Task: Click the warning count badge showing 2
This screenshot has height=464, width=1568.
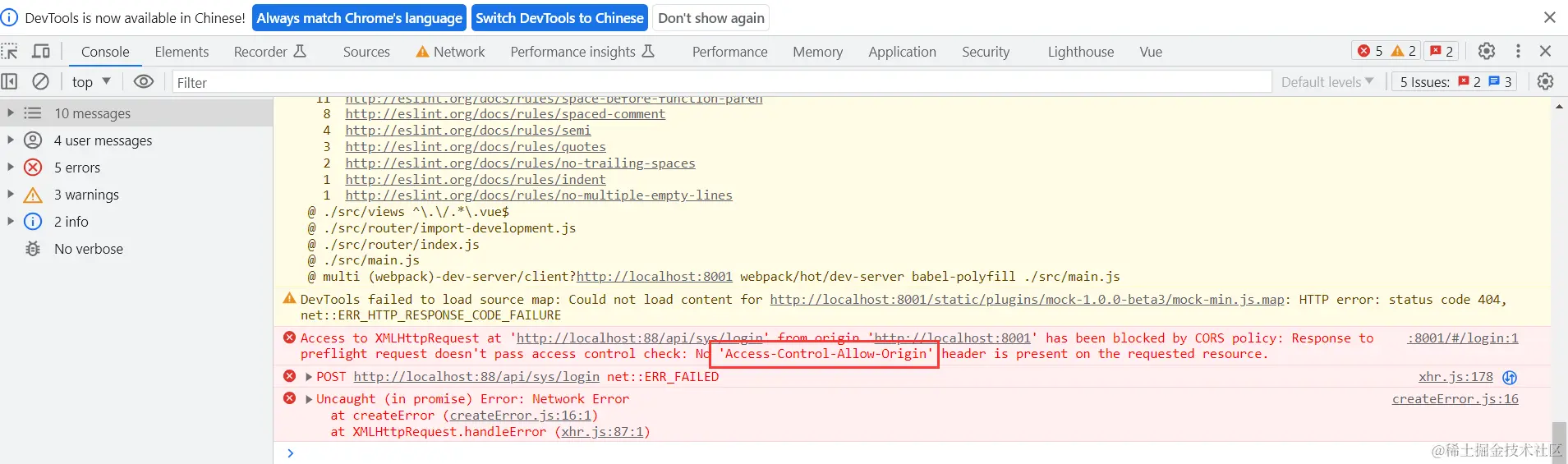Action: tap(1404, 51)
